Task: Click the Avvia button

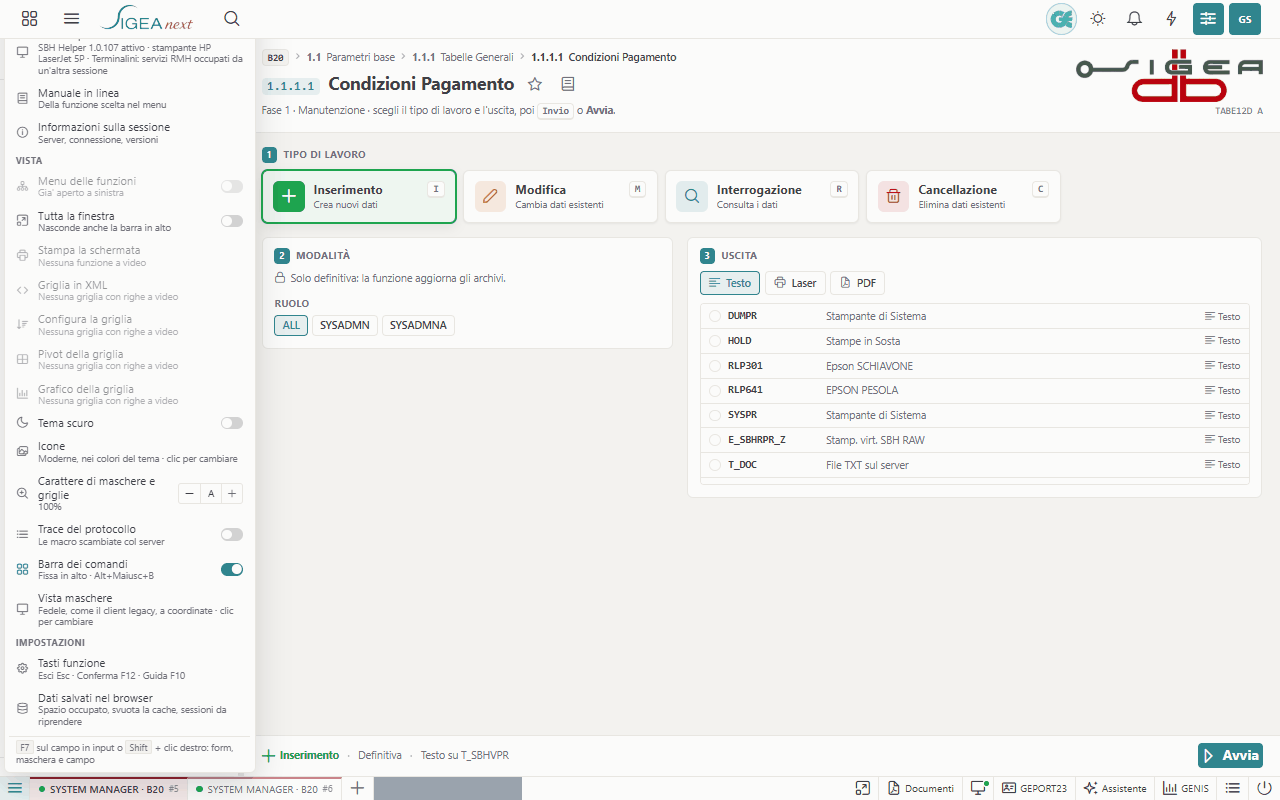Action: pos(1230,755)
